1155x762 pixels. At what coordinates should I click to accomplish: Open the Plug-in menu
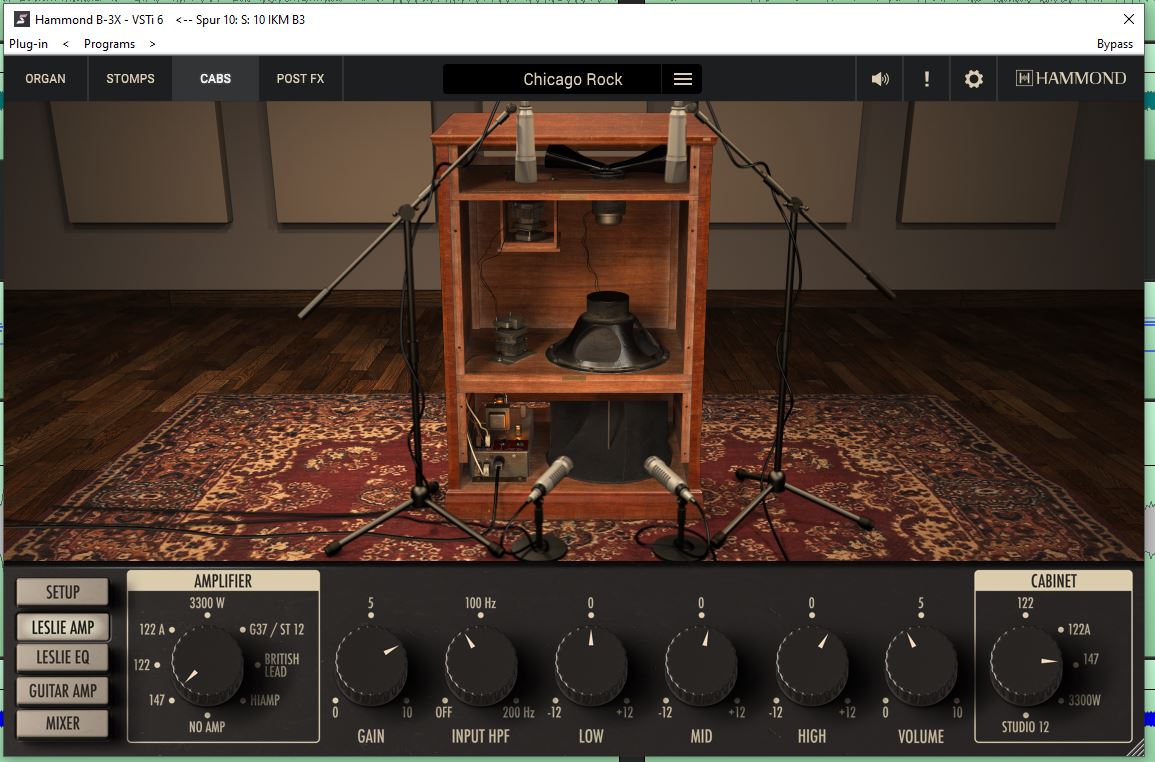(x=28, y=44)
